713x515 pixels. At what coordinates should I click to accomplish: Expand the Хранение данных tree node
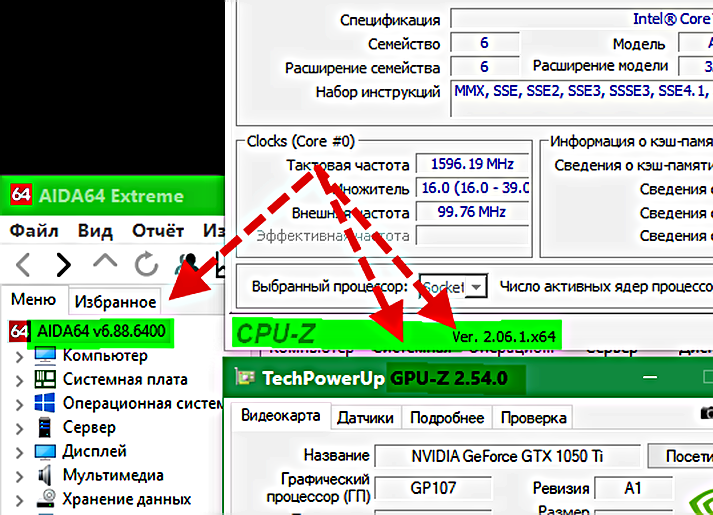pos(19,500)
